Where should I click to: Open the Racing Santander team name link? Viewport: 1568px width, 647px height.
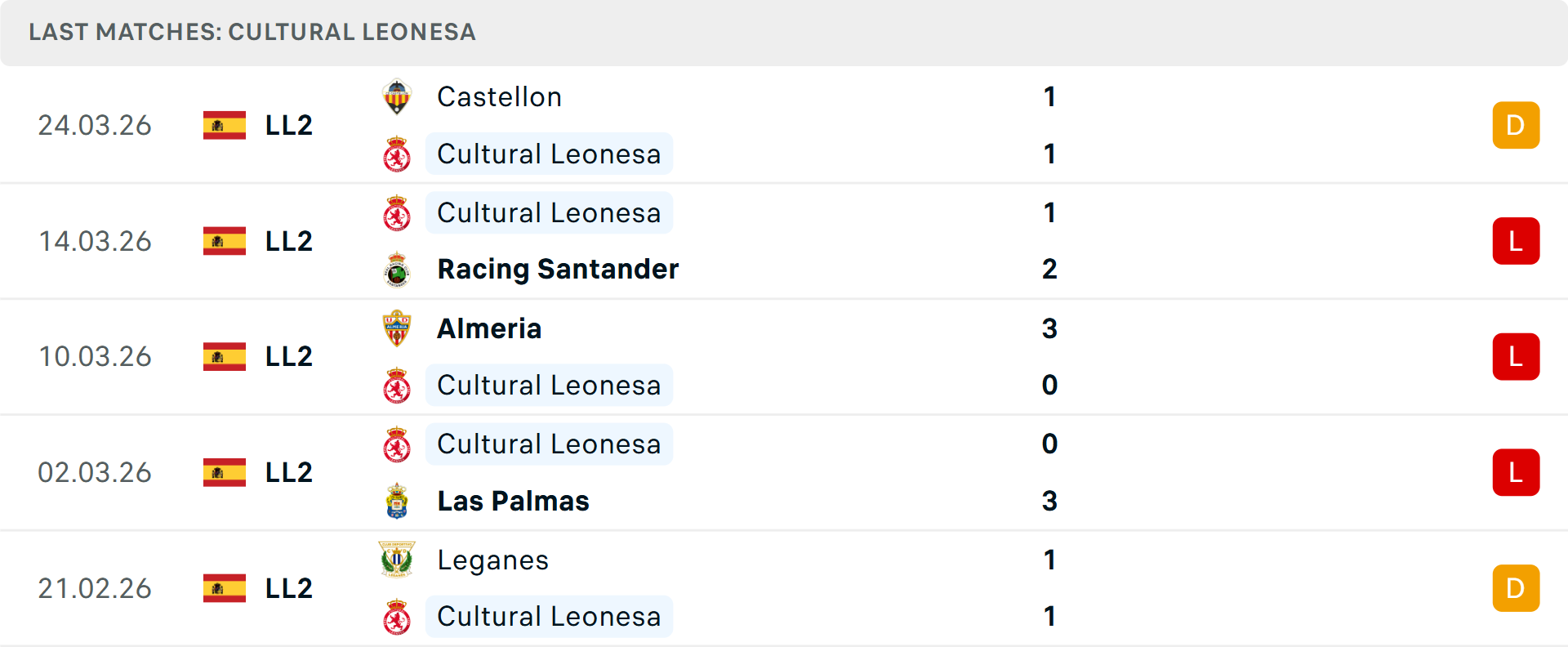coord(558,270)
